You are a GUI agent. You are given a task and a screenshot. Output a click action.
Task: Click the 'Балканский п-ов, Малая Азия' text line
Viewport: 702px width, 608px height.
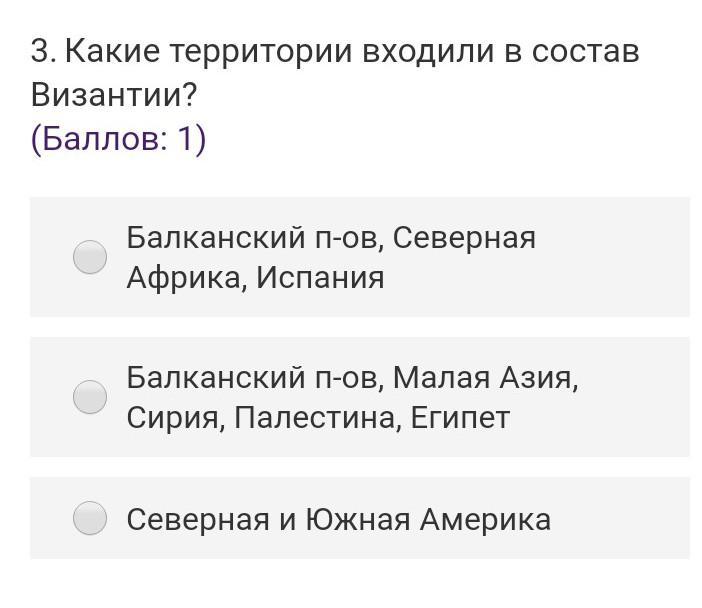352,378
